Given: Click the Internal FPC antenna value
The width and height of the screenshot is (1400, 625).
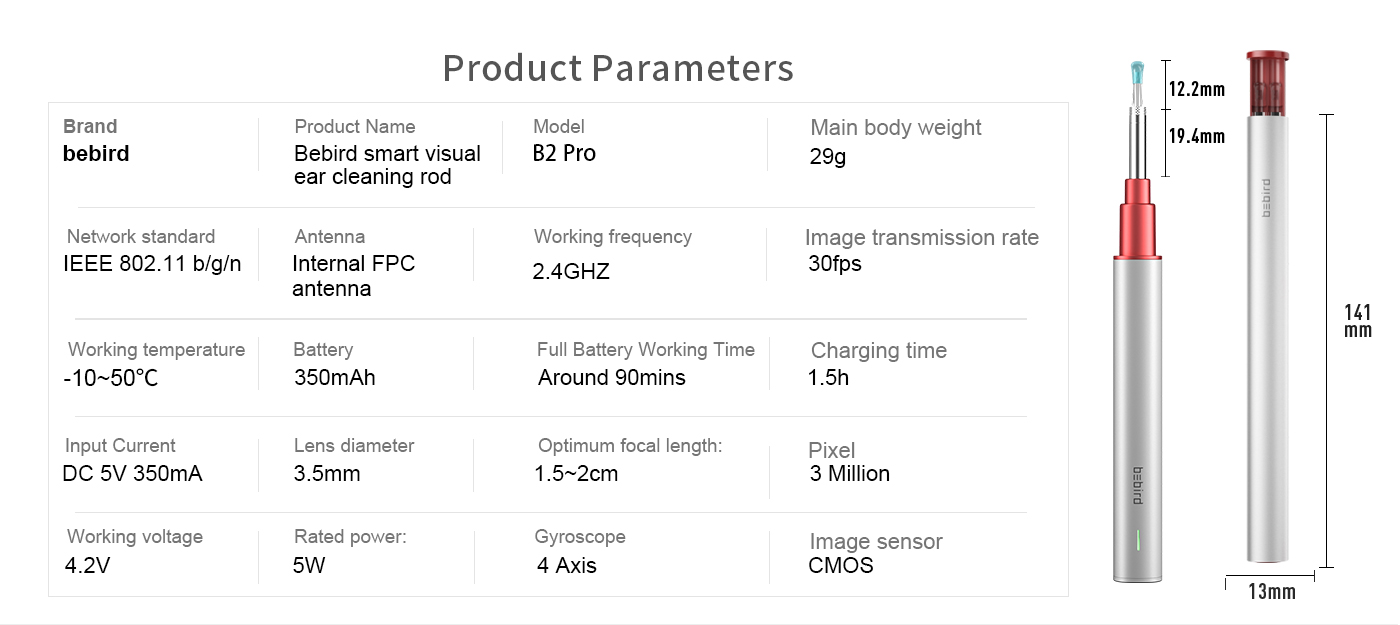Looking at the screenshot, I should pos(353,276).
